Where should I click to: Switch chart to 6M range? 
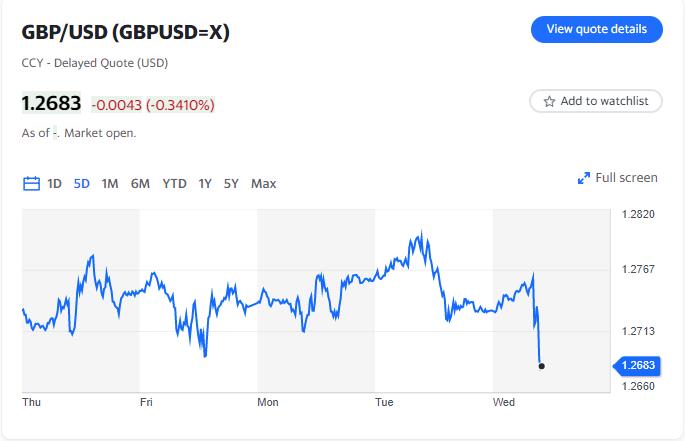[140, 183]
